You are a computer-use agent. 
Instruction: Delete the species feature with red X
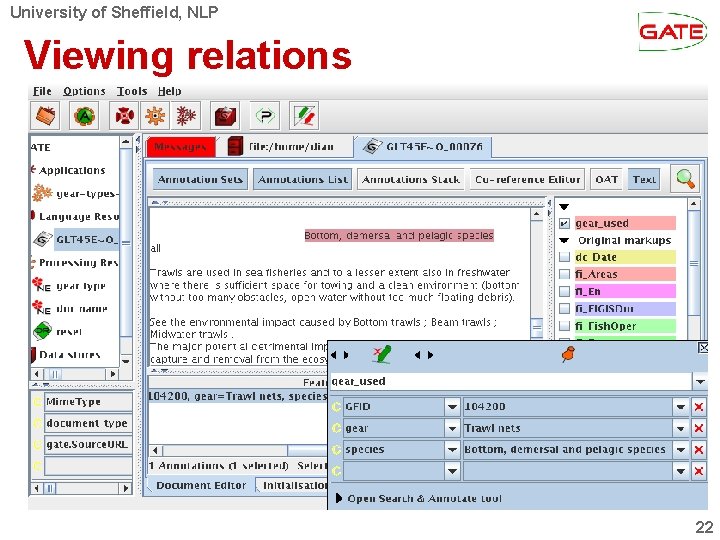(698, 449)
